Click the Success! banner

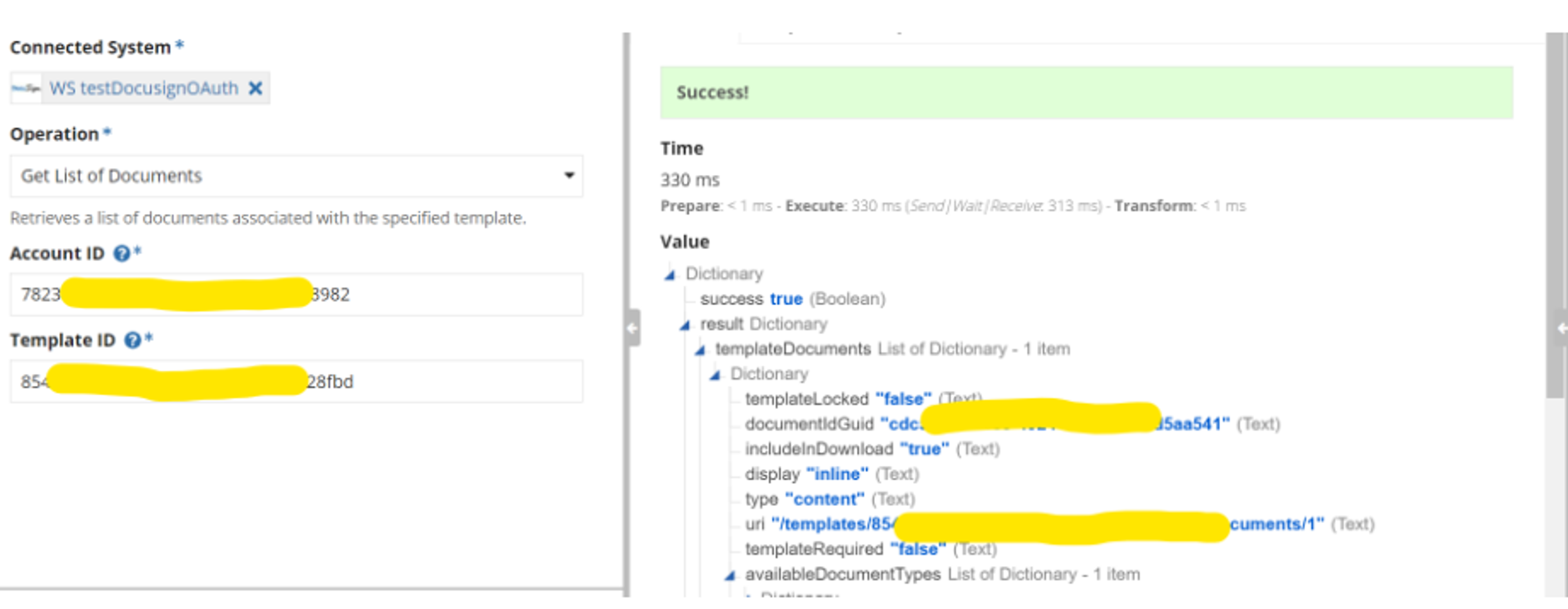1087,93
